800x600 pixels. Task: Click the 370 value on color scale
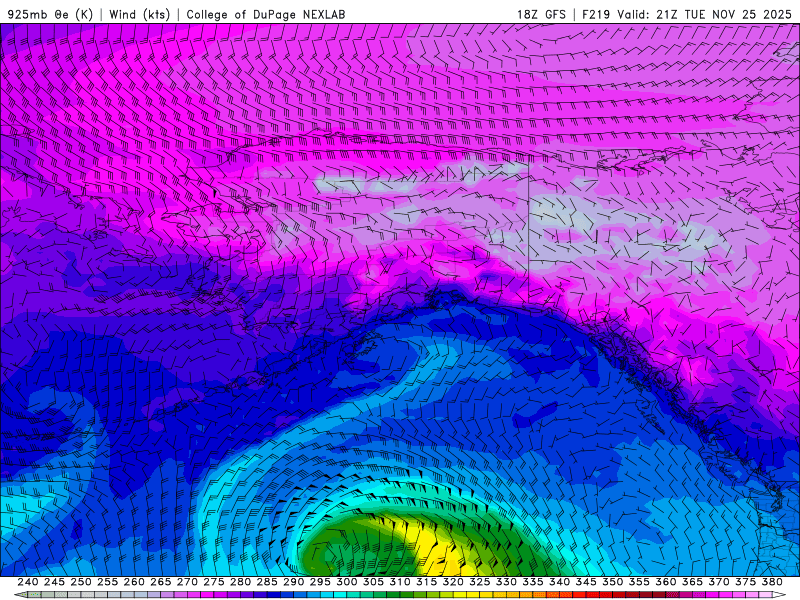(x=719, y=582)
